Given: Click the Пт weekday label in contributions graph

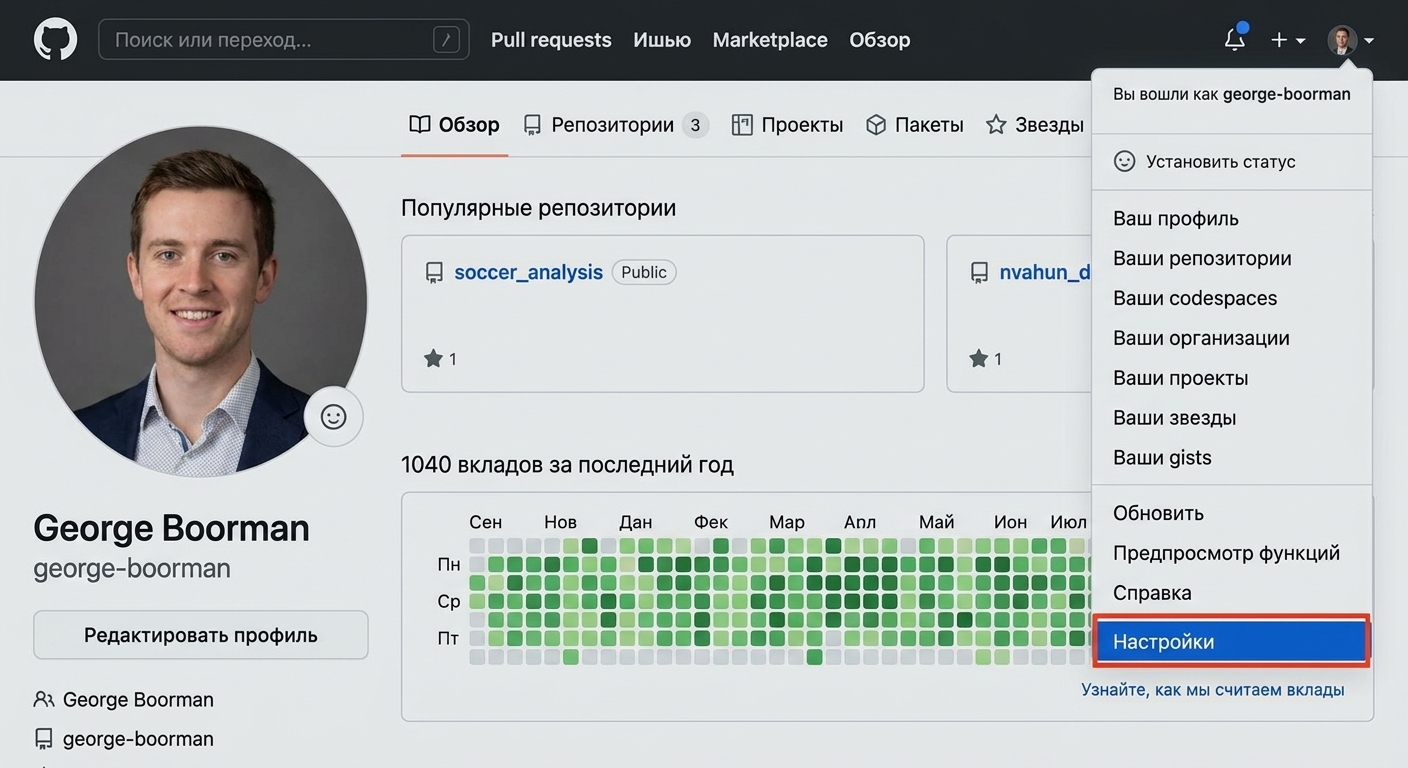Looking at the screenshot, I should pyautogui.click(x=449, y=638).
